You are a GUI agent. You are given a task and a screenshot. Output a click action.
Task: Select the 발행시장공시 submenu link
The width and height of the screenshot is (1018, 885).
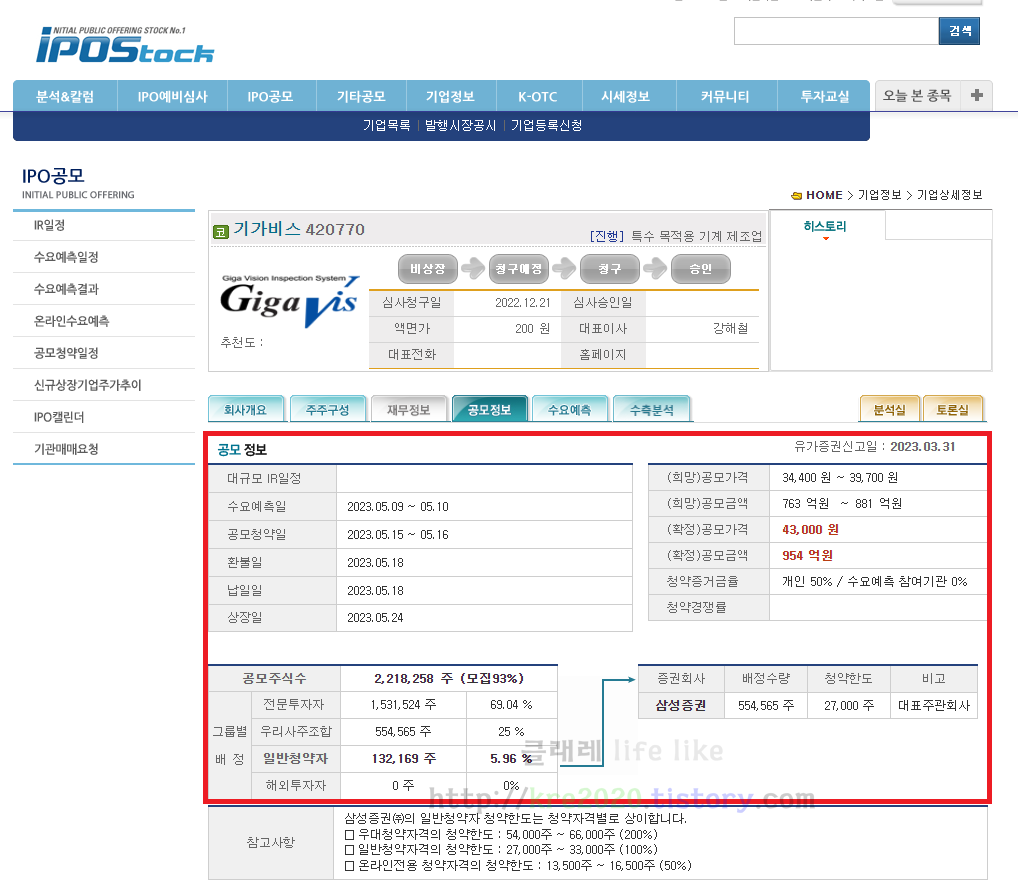pyautogui.click(x=460, y=125)
